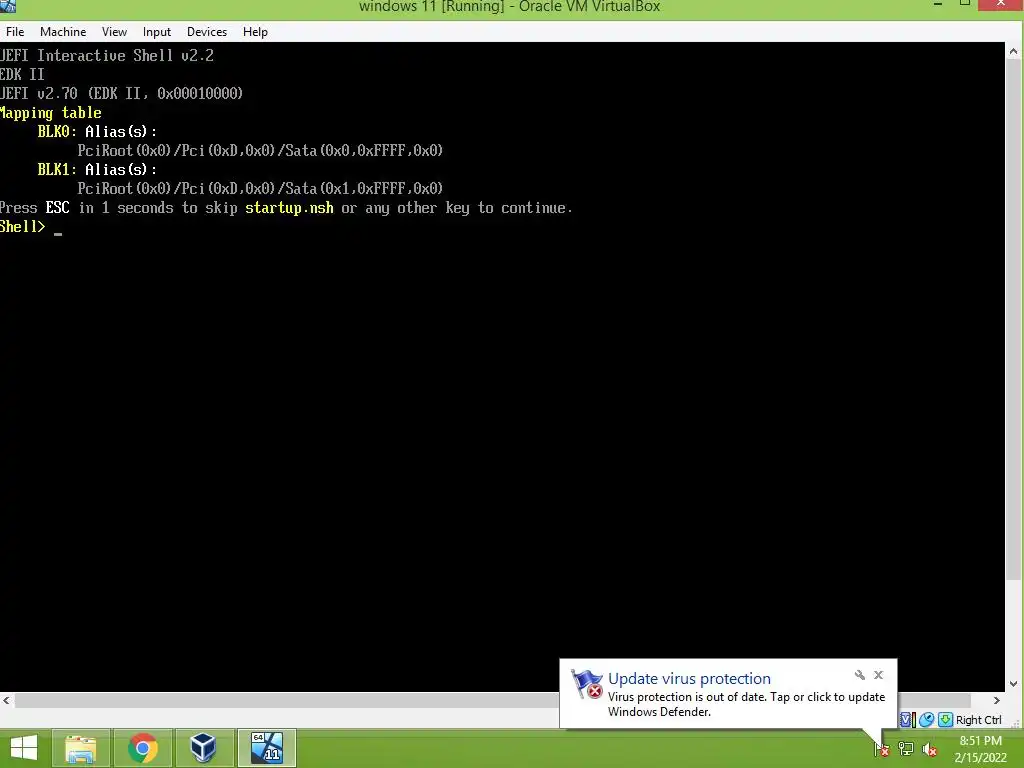Click the horizontal scrollbar left arrow

(x=6, y=700)
